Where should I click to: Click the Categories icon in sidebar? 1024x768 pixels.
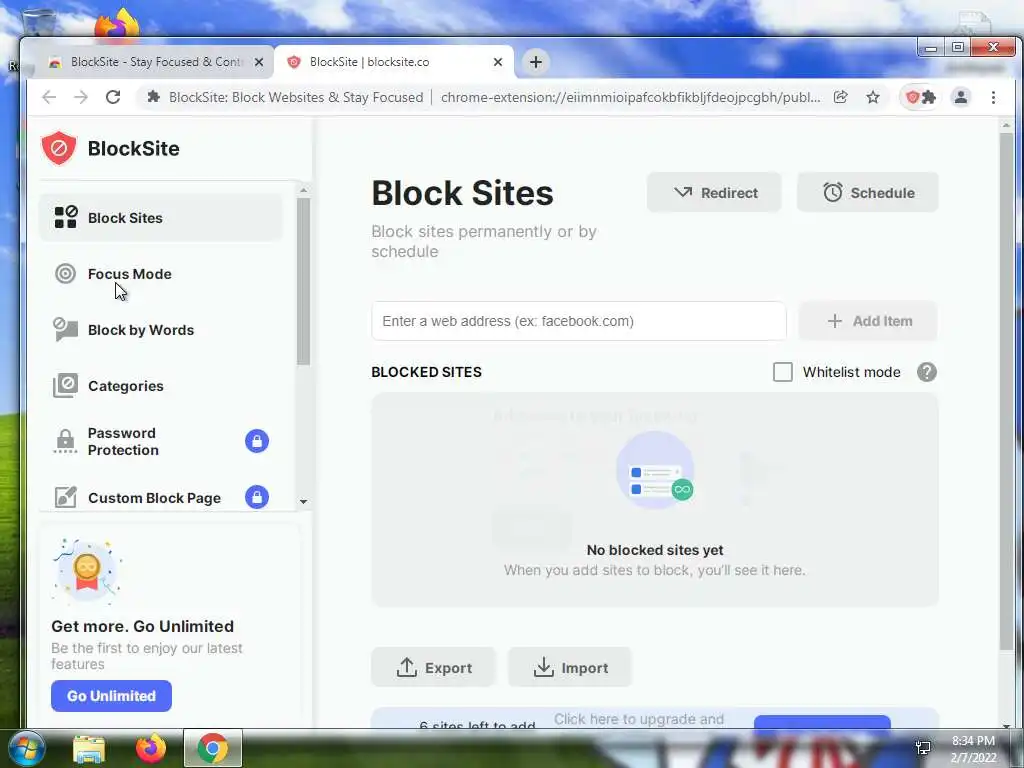[65, 385]
